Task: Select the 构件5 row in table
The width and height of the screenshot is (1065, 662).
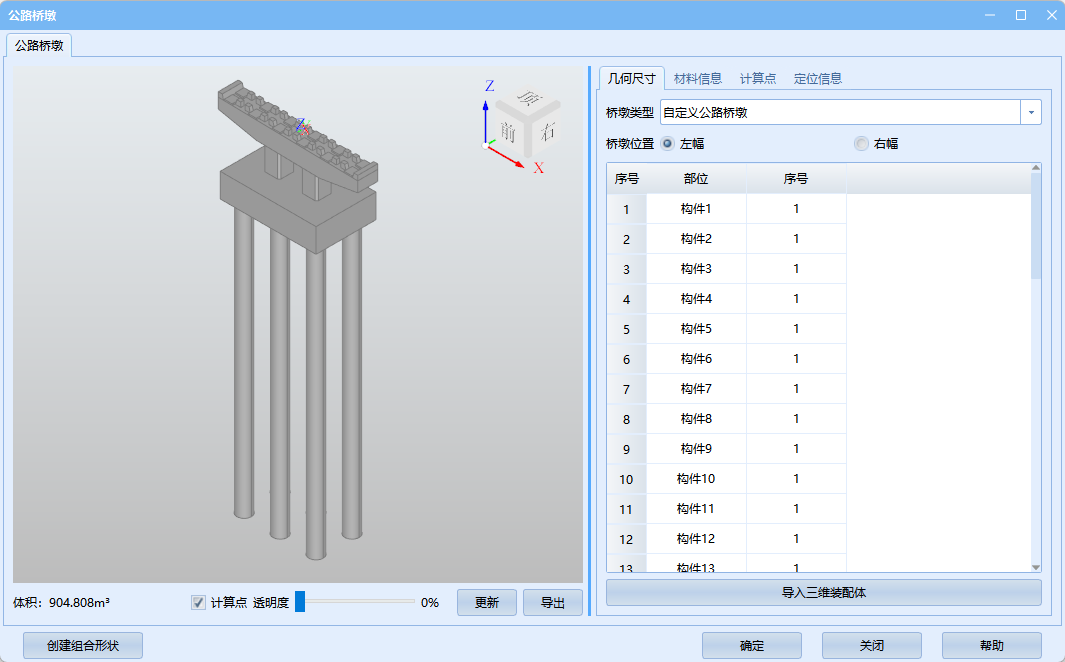Action: pos(695,329)
